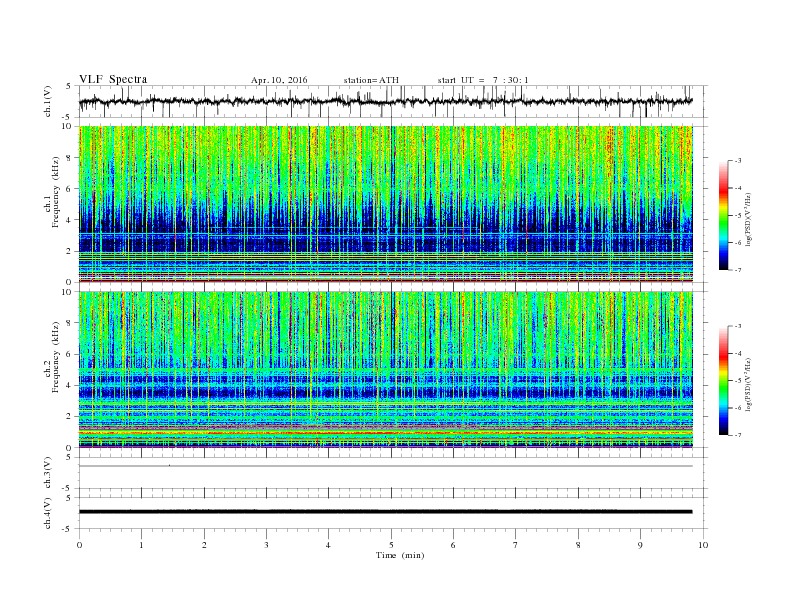The width and height of the screenshot is (792, 612).
Task: Click the 'station=ATH' label
Action: tap(371, 80)
